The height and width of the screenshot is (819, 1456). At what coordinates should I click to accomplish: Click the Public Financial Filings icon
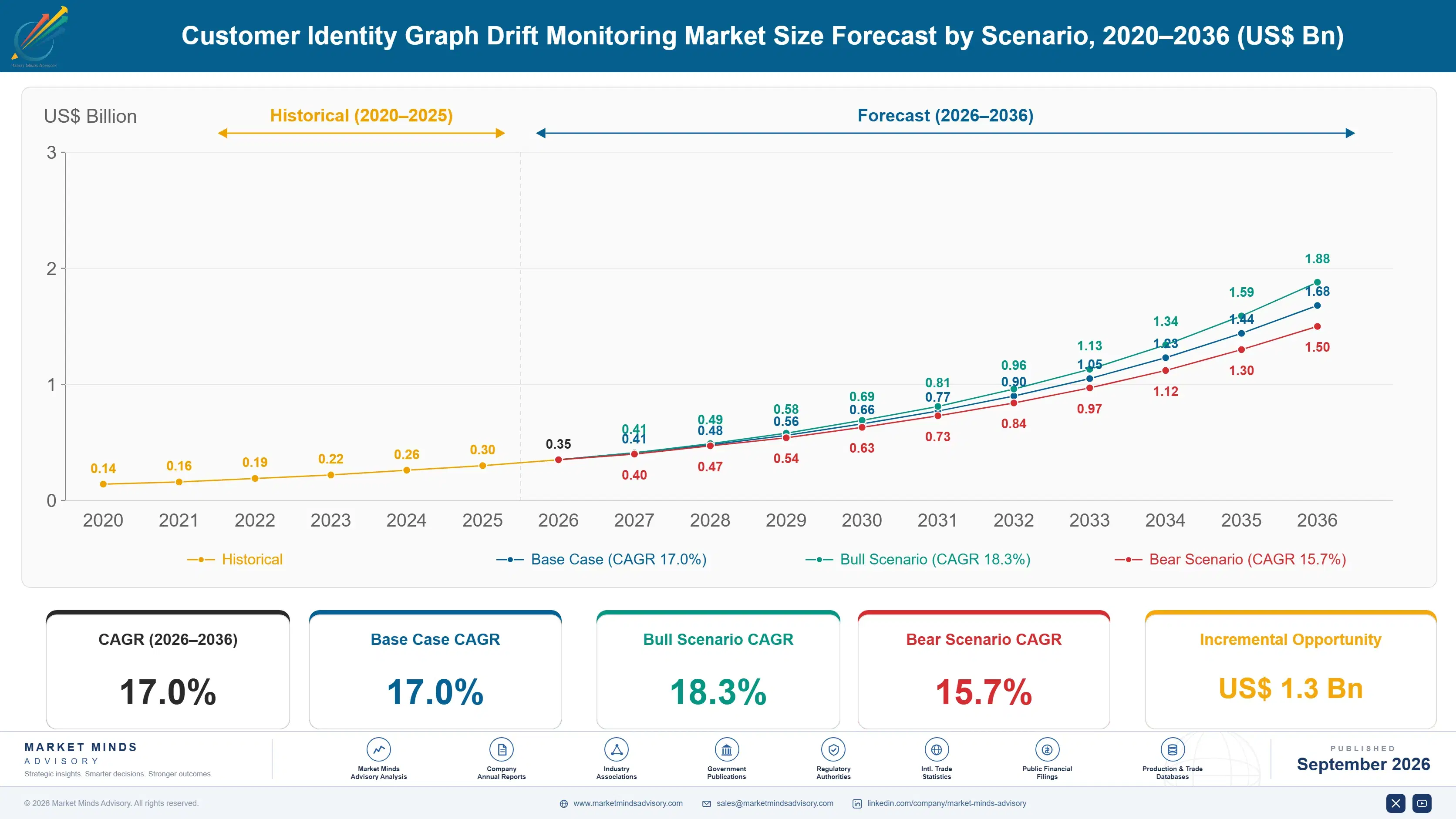pyautogui.click(x=1047, y=749)
